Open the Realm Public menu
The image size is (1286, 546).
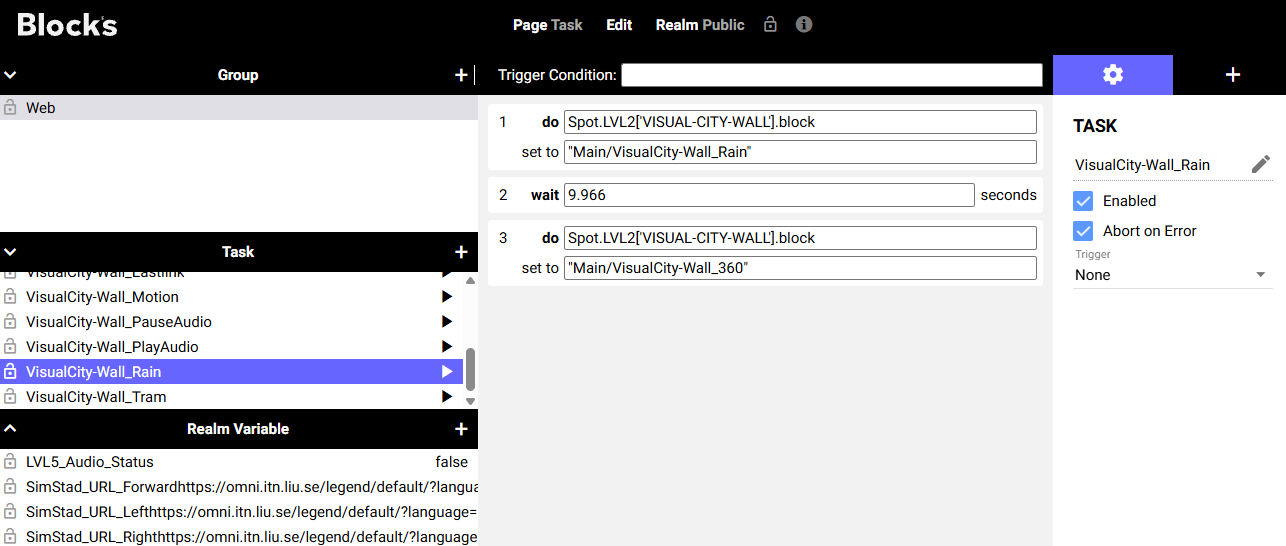[700, 25]
